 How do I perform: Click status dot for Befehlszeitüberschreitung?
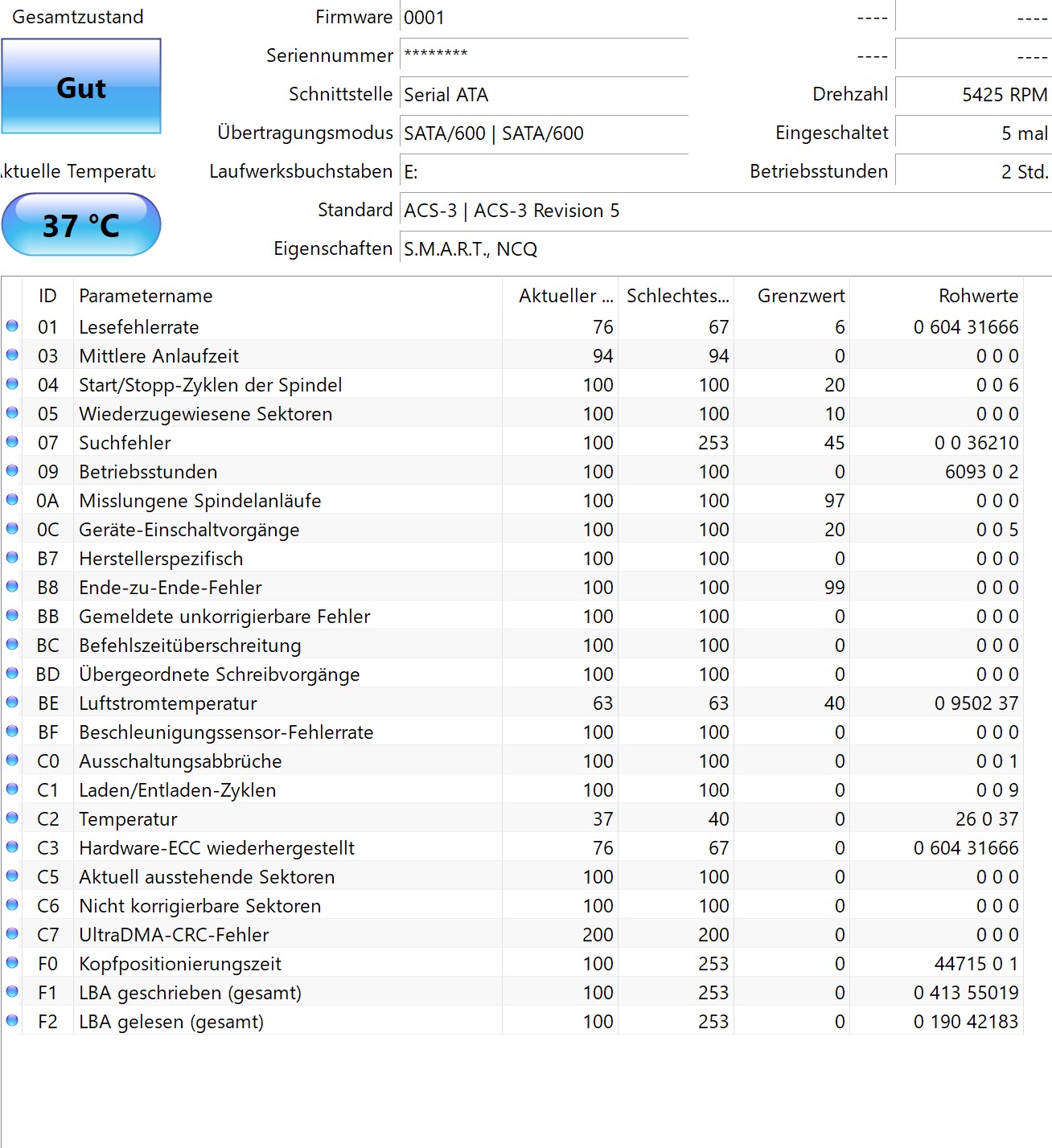(x=12, y=644)
